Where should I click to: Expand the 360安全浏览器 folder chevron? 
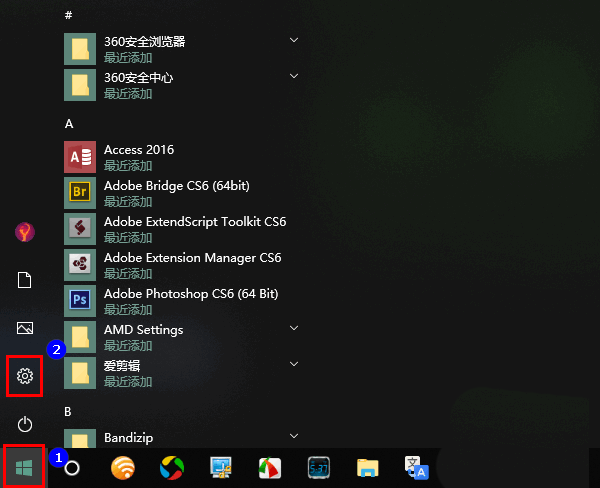pyautogui.click(x=294, y=40)
